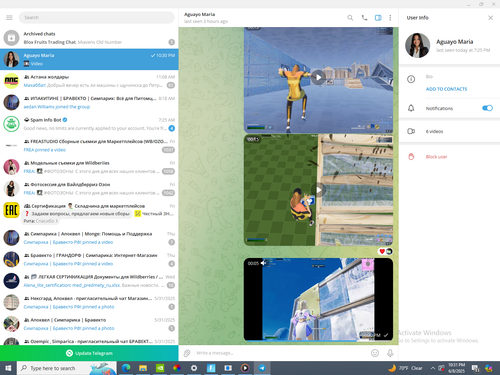Click the heart reaction under the video
This screenshot has height=375, width=500.
coord(382,251)
